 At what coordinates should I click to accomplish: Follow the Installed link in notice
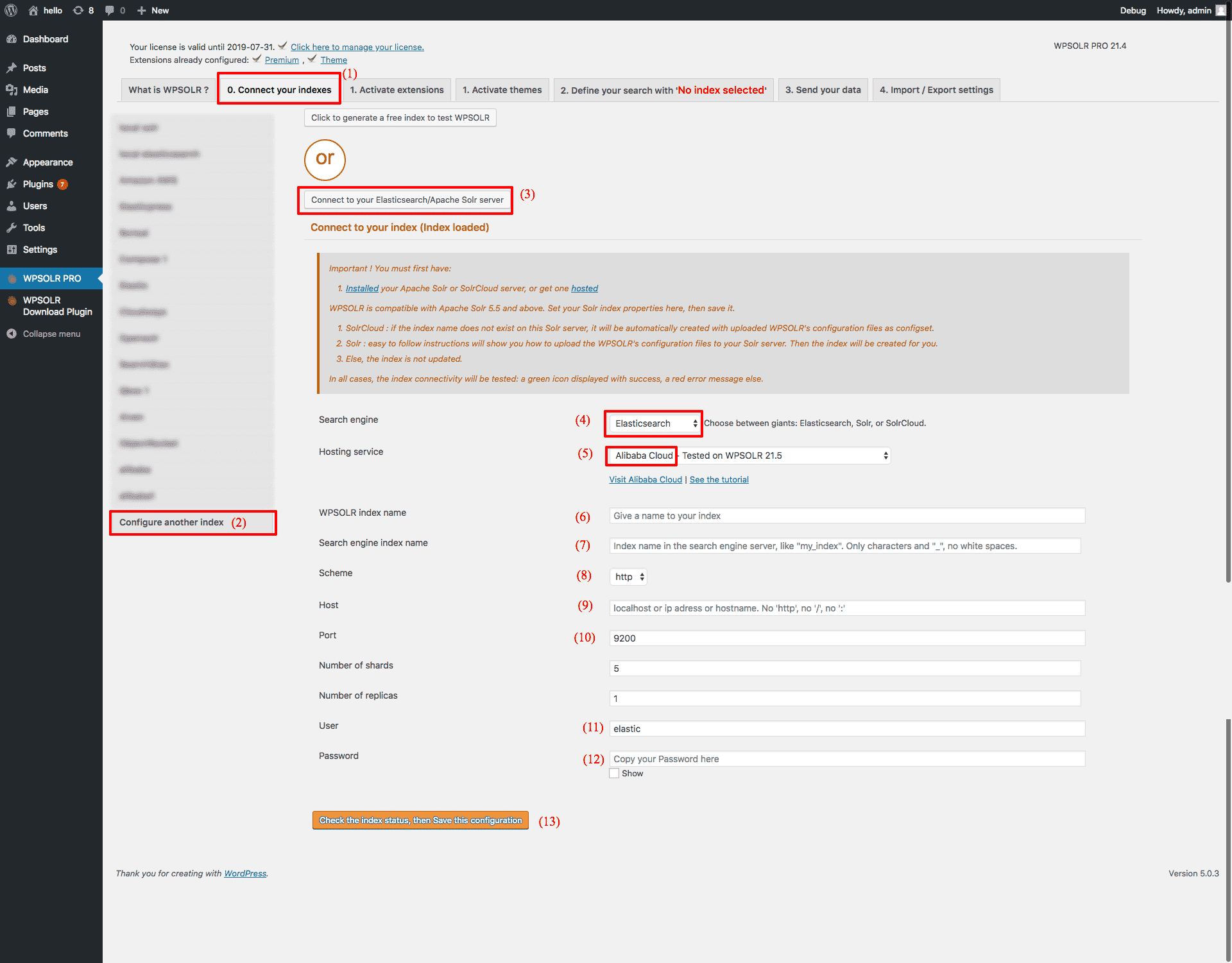pos(362,288)
